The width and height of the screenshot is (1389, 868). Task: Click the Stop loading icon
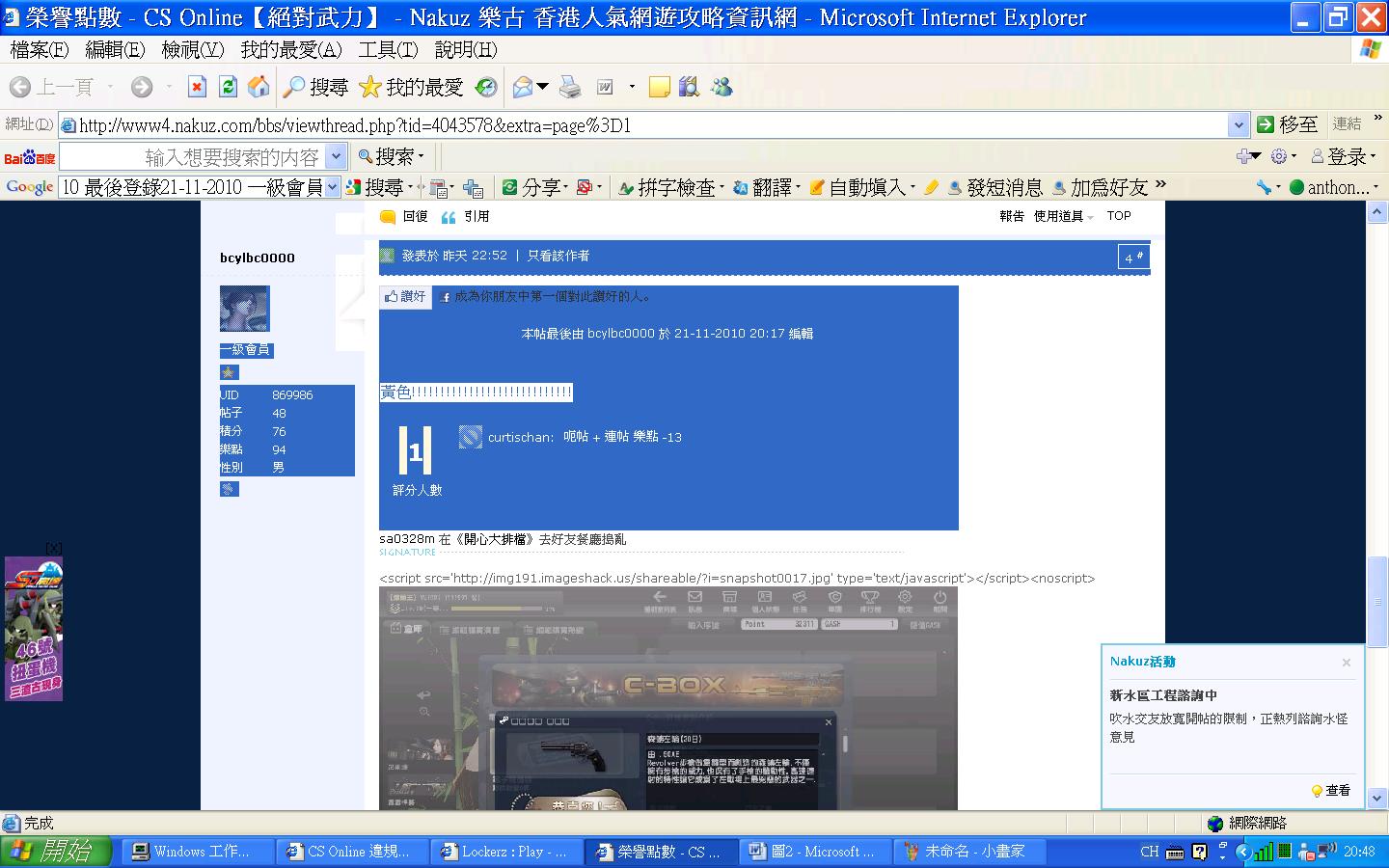coord(197,88)
